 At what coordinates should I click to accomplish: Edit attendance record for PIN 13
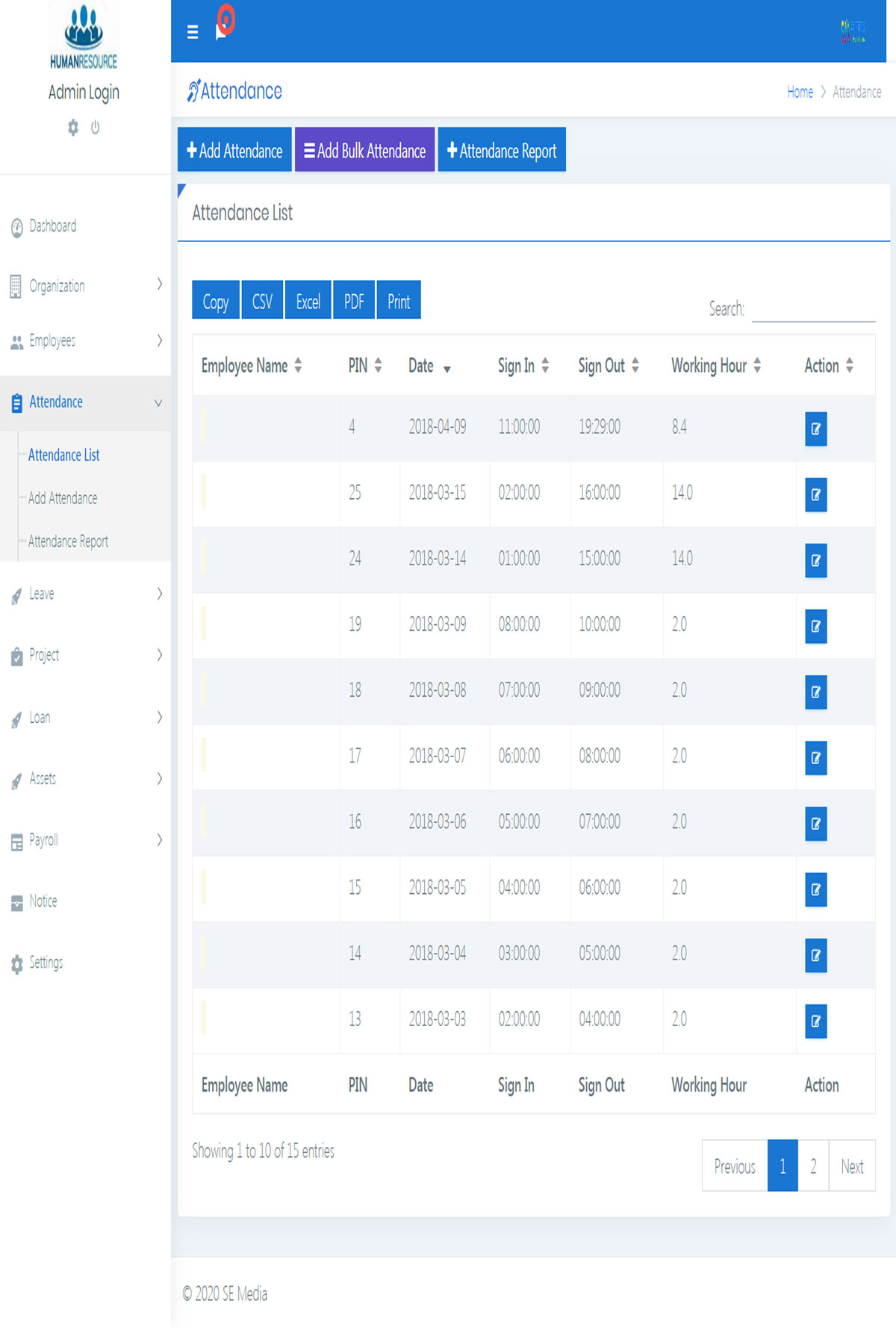tap(815, 1021)
